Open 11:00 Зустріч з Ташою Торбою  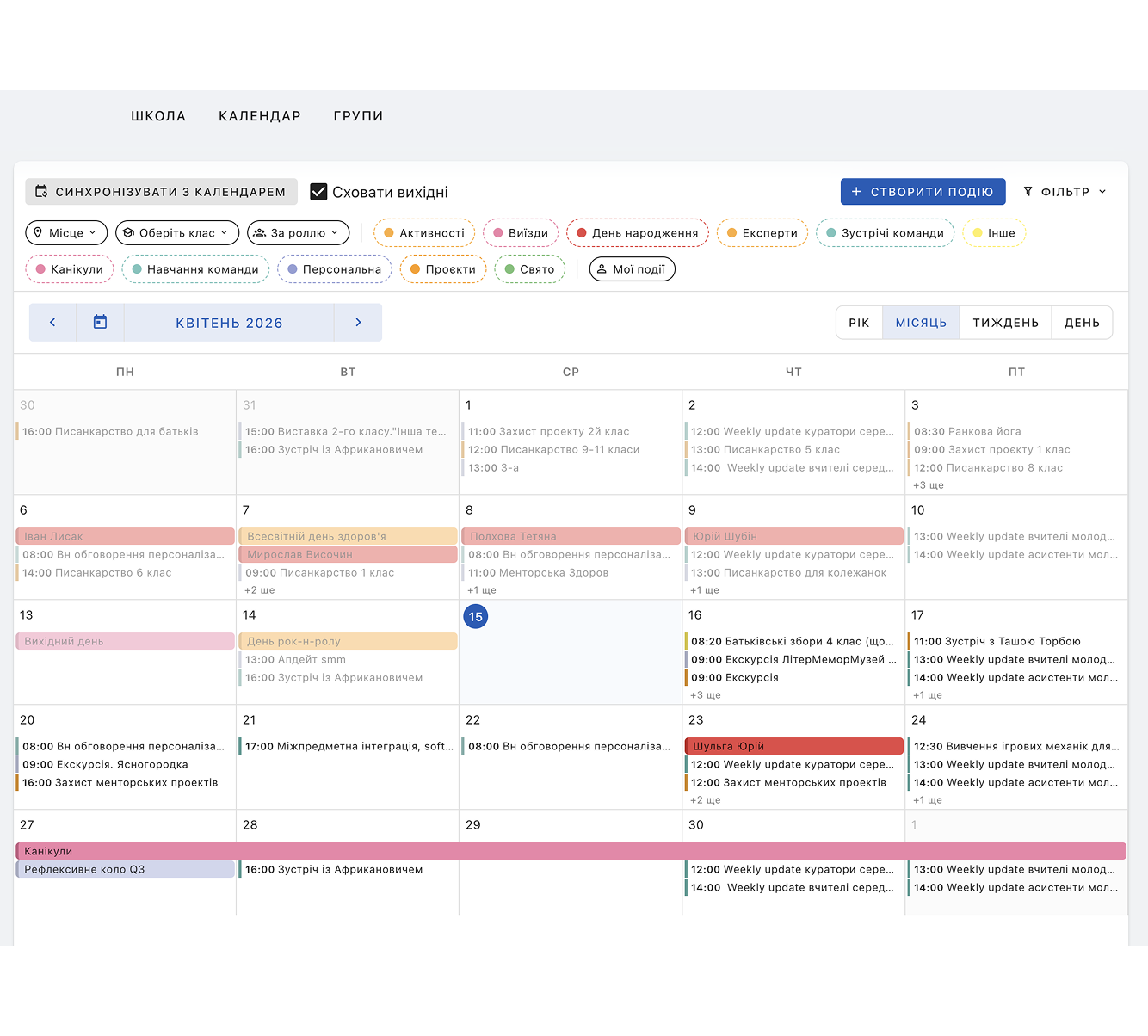point(1016,641)
